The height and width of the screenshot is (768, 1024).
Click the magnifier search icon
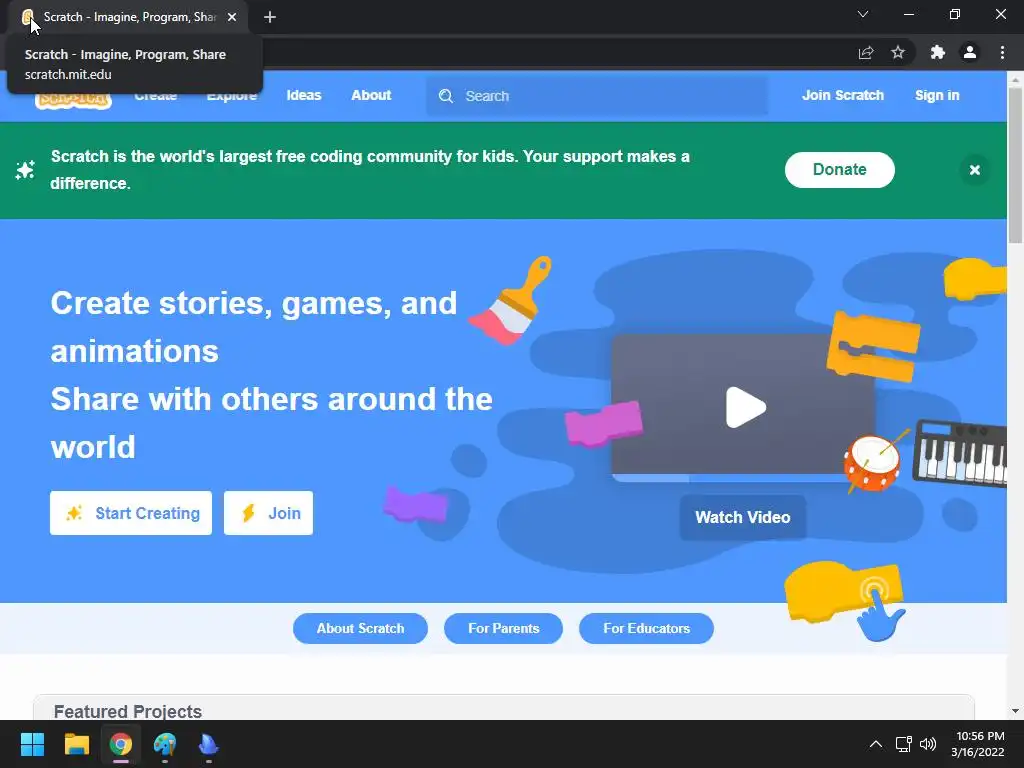coord(446,96)
